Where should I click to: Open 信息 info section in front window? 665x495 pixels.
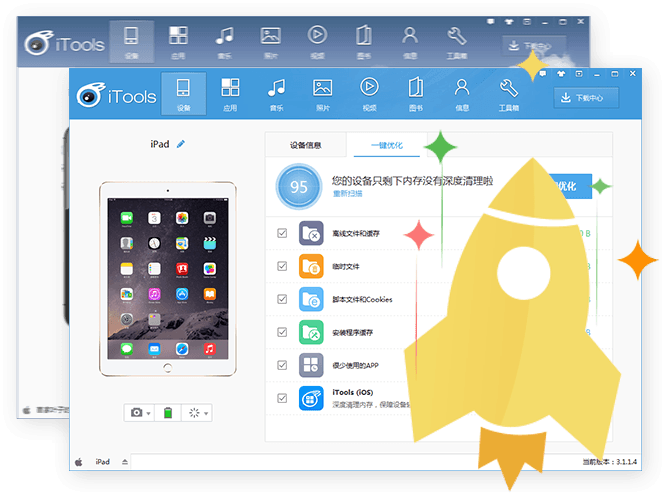(x=462, y=94)
